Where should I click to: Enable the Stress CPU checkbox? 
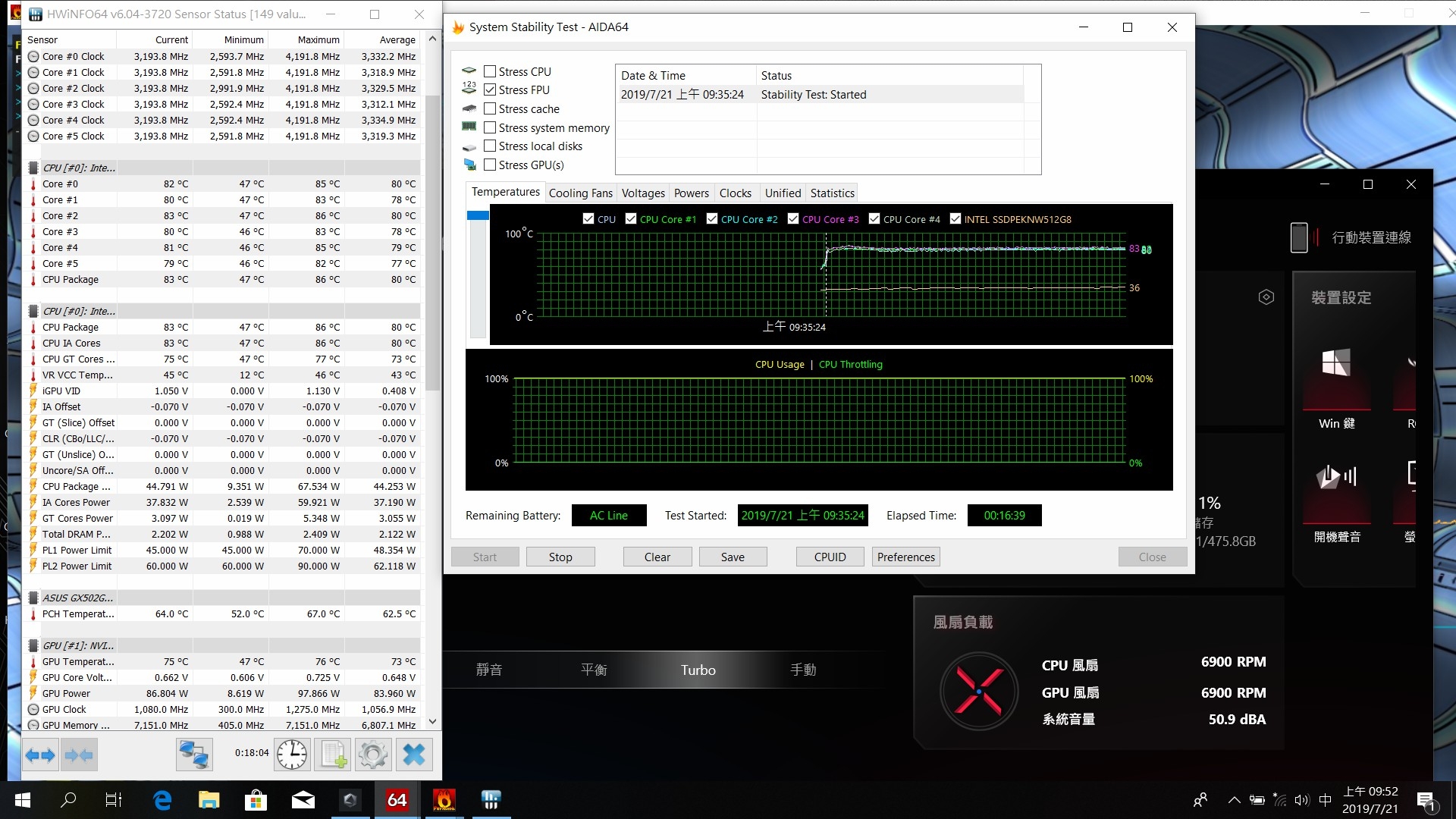(x=490, y=71)
